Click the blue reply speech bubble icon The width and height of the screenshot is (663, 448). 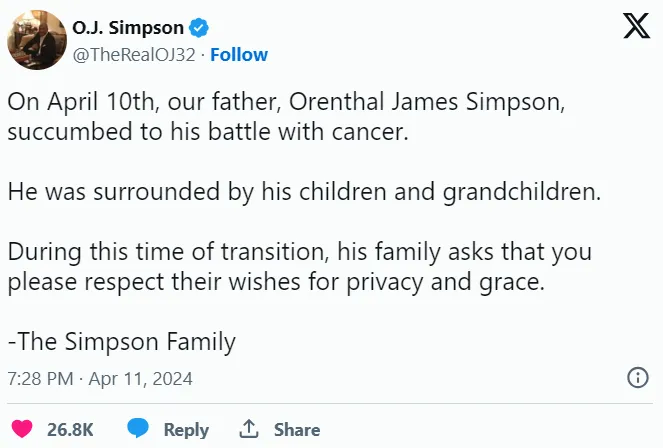(138, 429)
